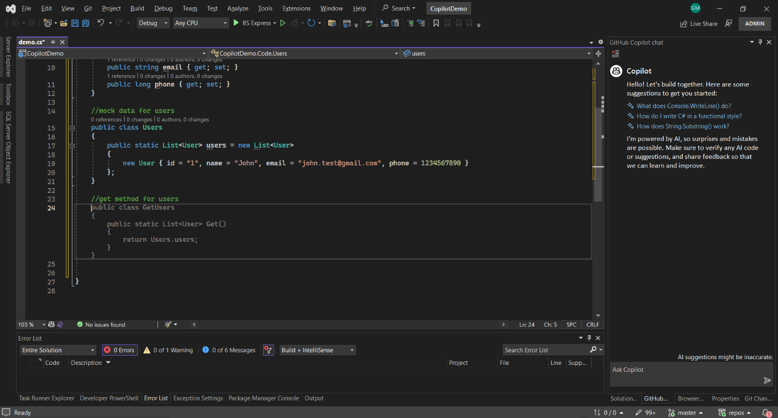
Task: Open the Entire Solution scope dropdown
Action: pyautogui.click(x=58, y=350)
